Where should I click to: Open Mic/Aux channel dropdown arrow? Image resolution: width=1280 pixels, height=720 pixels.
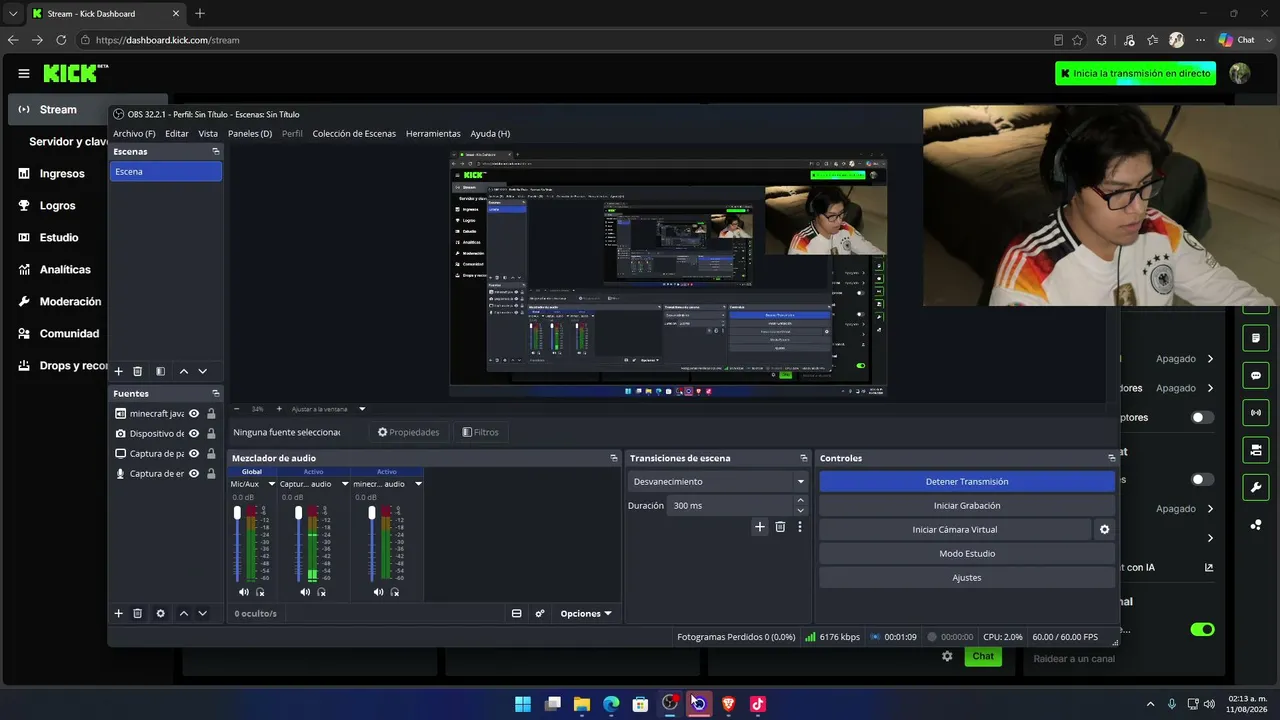coord(271,484)
